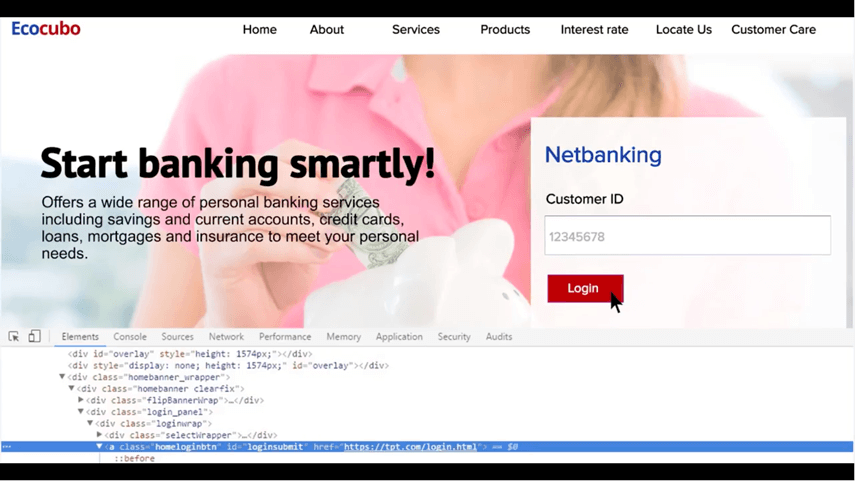855x481 pixels.
Task: Select the display none overlay div line
Action: [x=228, y=365]
